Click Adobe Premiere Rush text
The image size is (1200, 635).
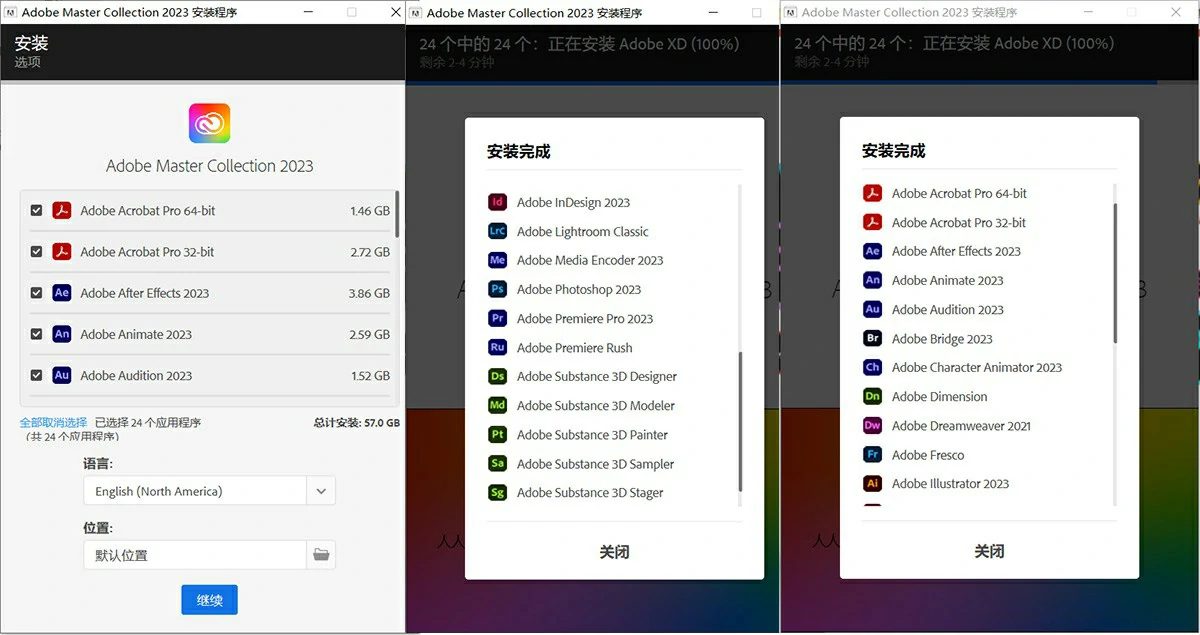click(575, 347)
